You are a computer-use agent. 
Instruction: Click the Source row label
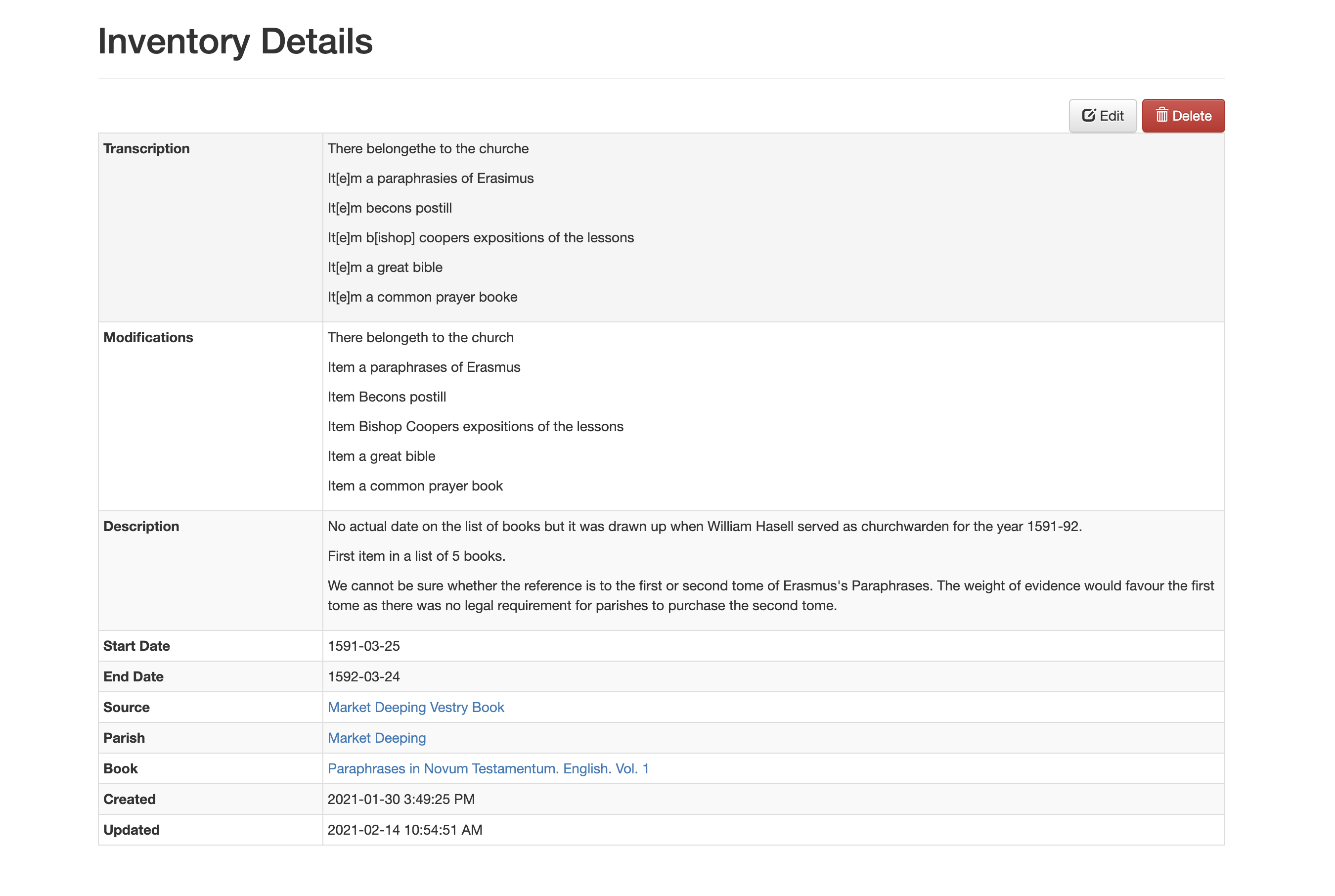click(126, 707)
